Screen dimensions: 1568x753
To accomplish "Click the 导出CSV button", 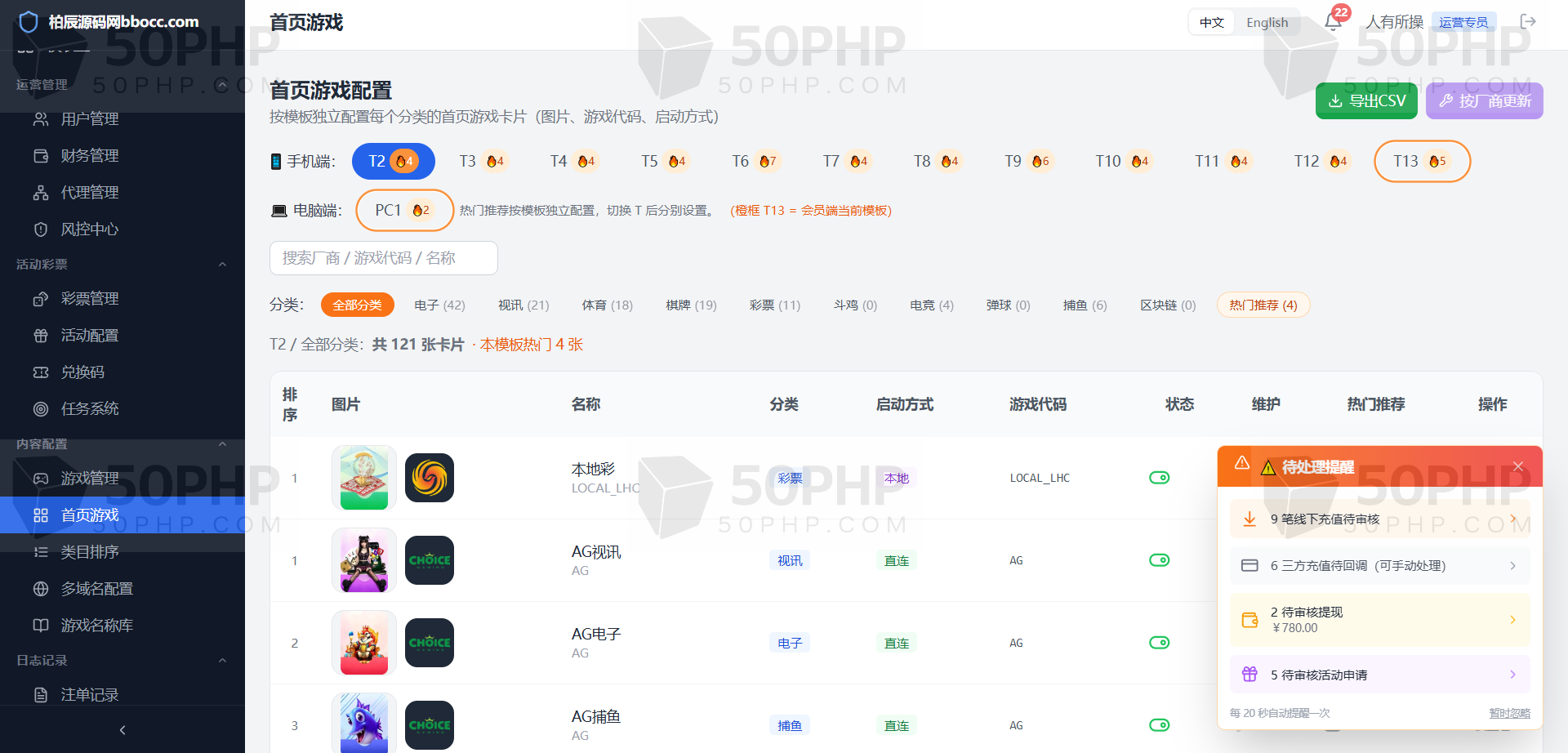I will [1366, 100].
